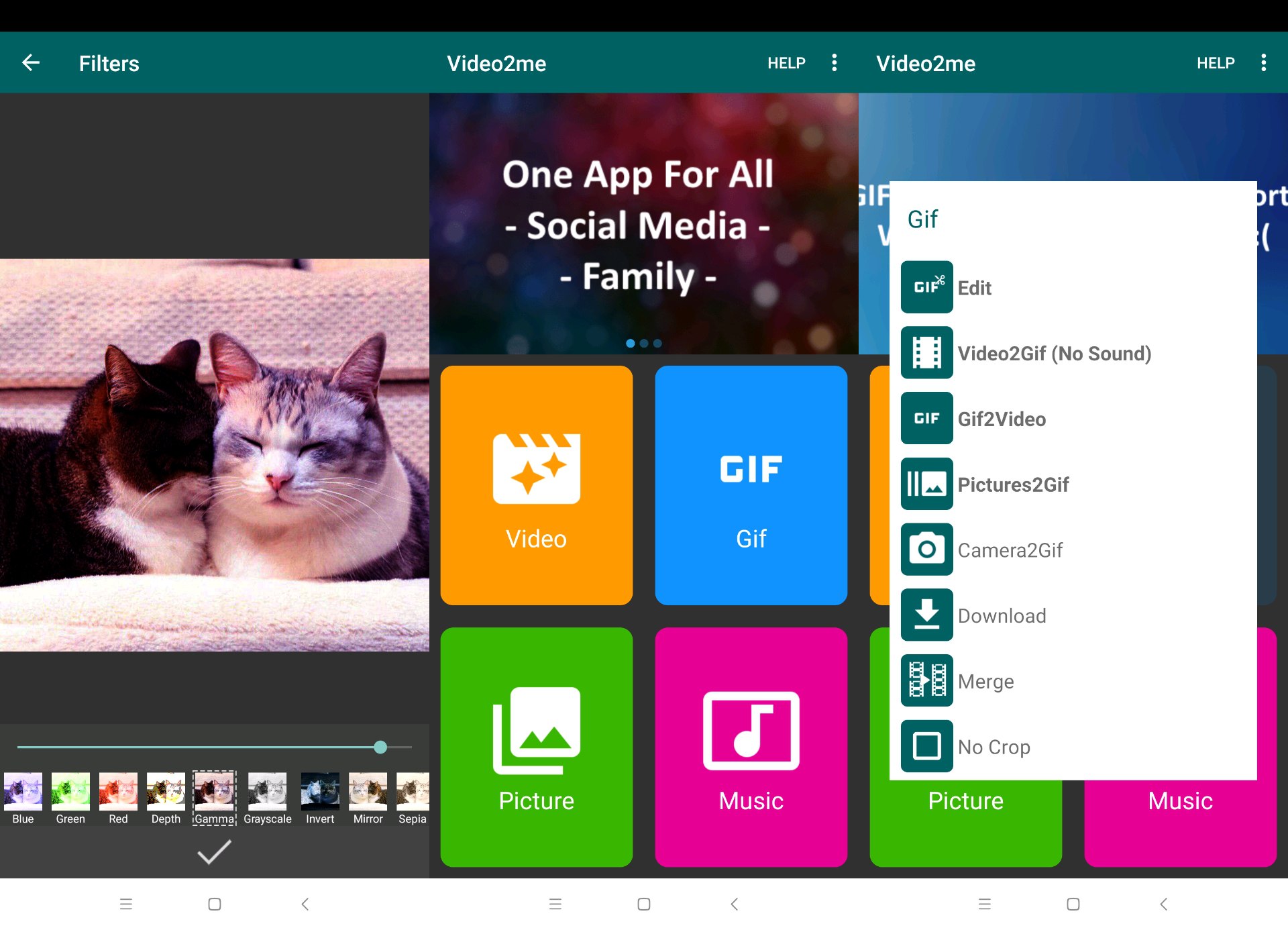Open the green Picture tile in middle screen
Screen dimensions: 1288x930
pyautogui.click(x=537, y=747)
